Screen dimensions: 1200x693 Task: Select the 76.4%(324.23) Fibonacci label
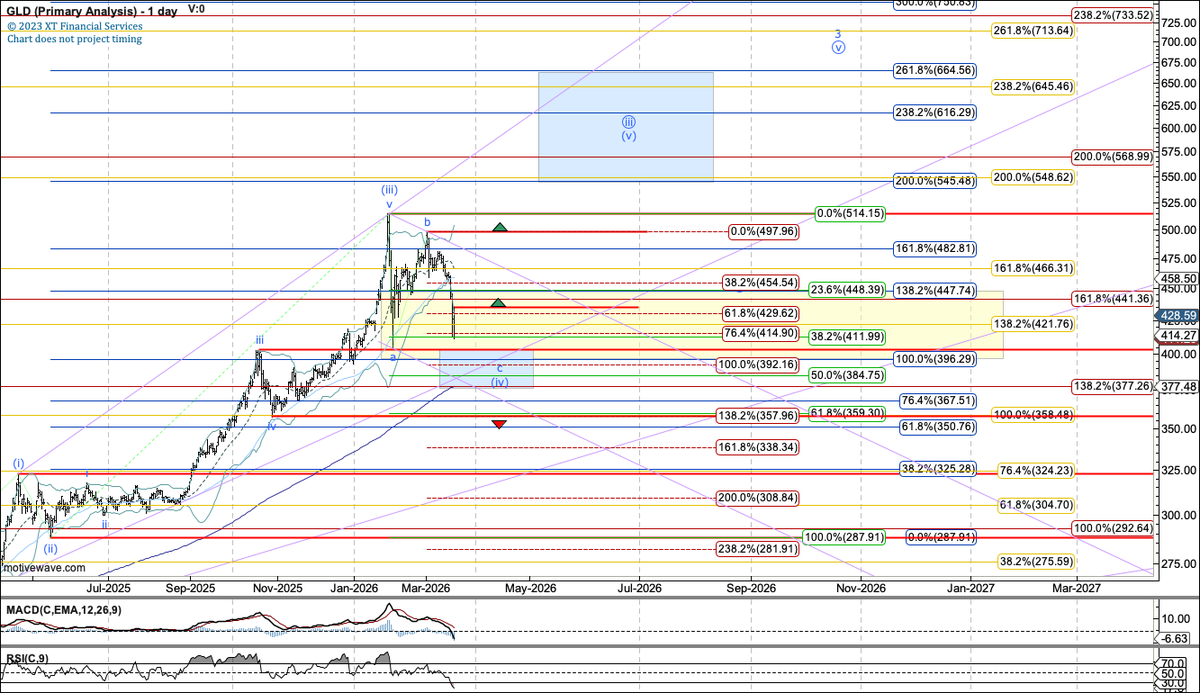click(x=1036, y=470)
